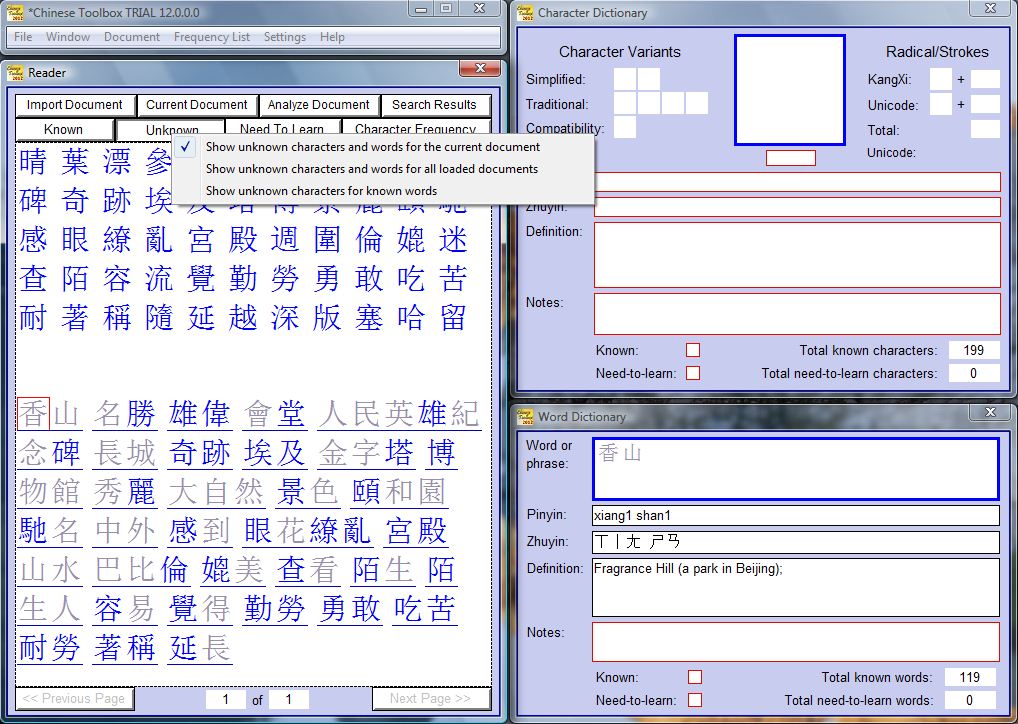Check Need-to-learn box in Word Dictionary
This screenshot has height=724, width=1018.
(x=693, y=700)
